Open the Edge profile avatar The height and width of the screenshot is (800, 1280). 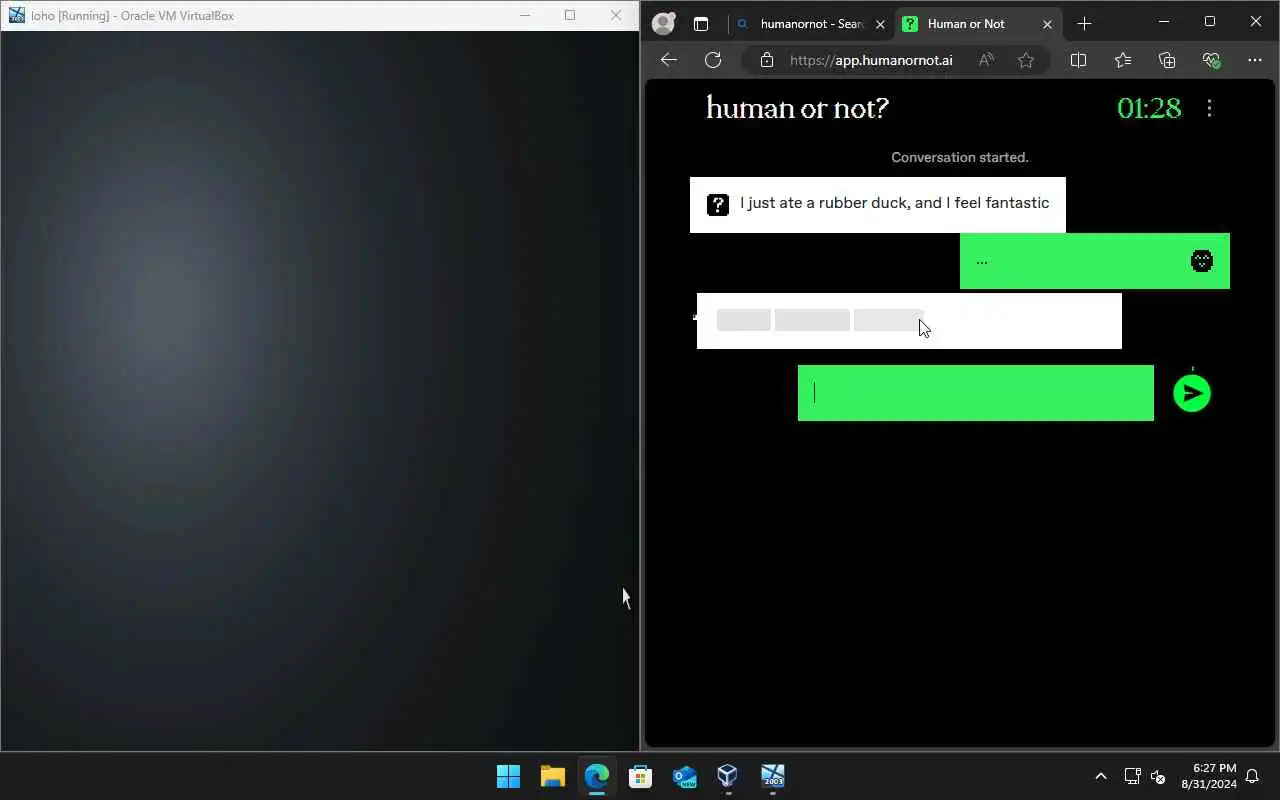point(663,24)
